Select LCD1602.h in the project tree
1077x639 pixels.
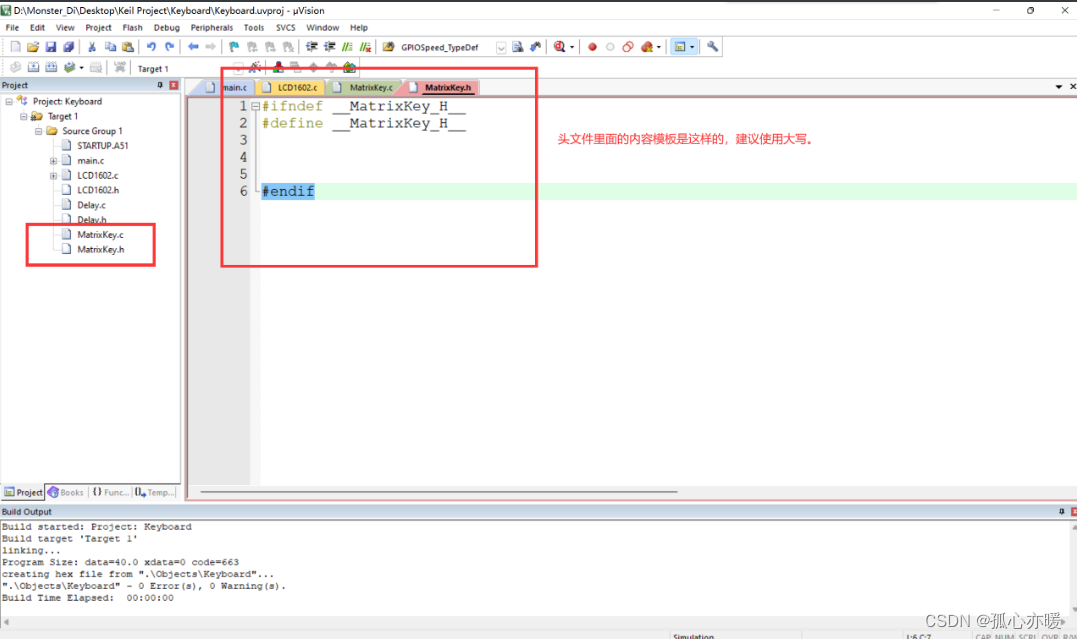click(x=98, y=190)
